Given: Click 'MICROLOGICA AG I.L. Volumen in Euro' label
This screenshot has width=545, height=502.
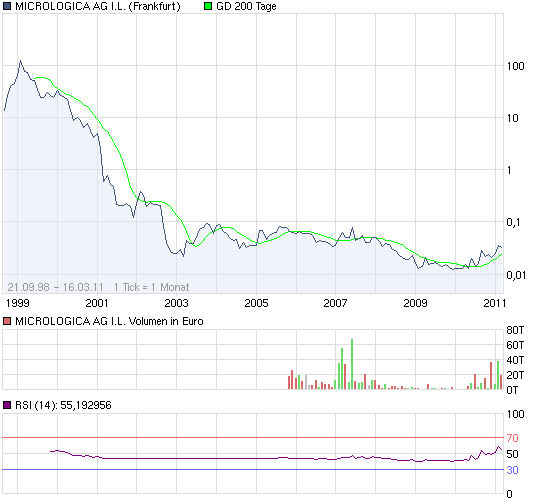Looking at the screenshot, I should 109,321.
